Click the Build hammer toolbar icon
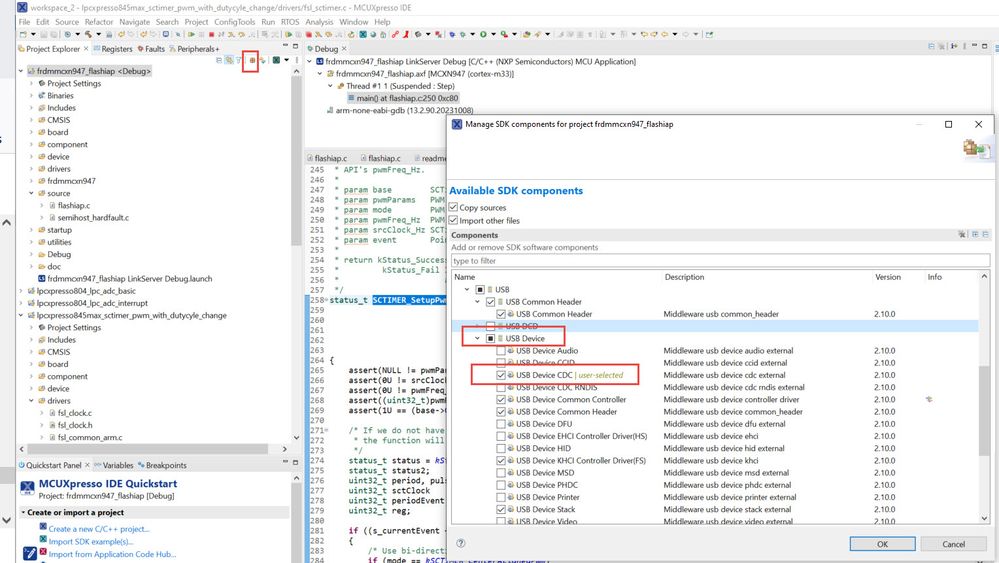Screen dimensions: 999x563 (x=88, y=34)
